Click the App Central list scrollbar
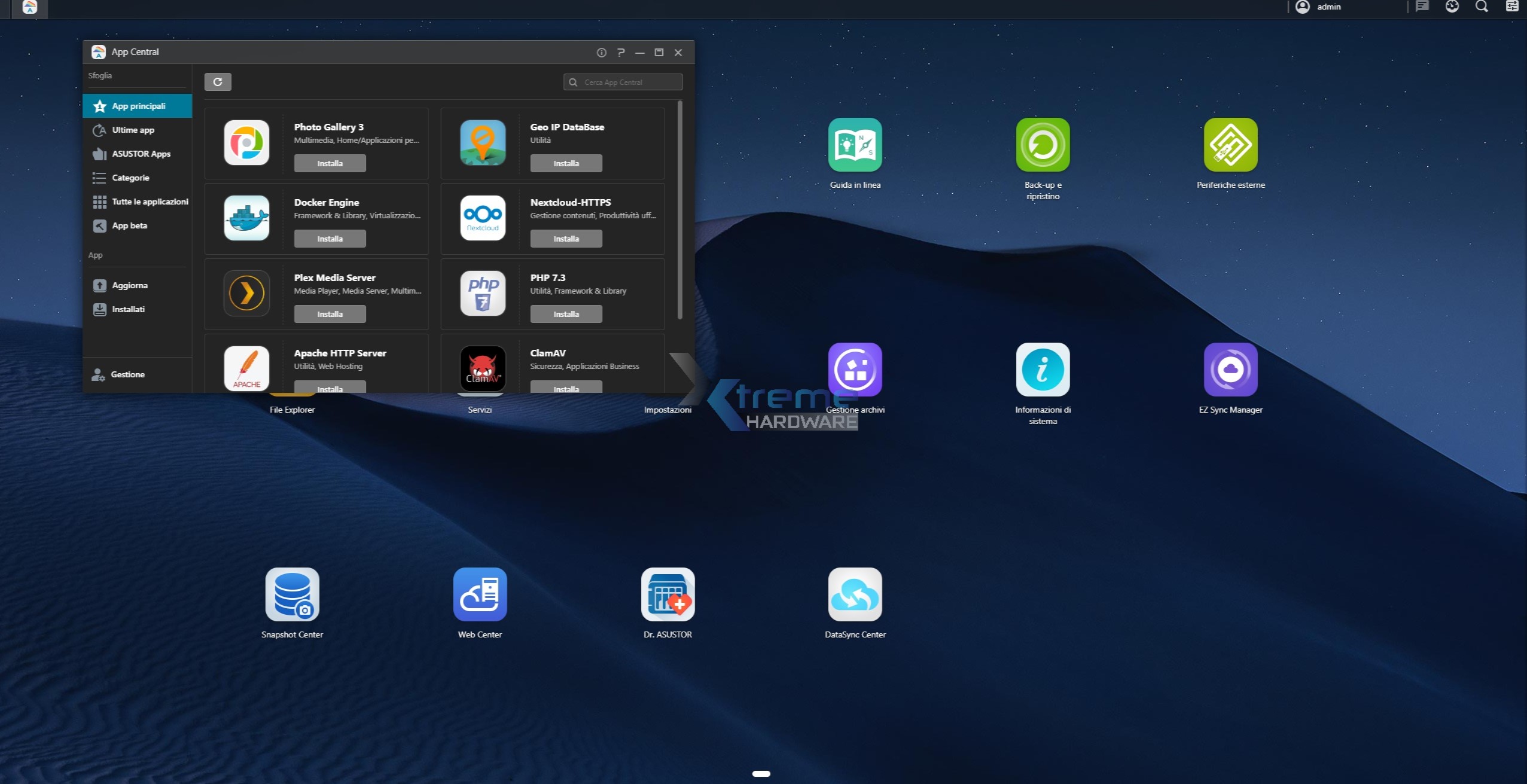Viewport: 1527px width, 784px height. point(680,209)
